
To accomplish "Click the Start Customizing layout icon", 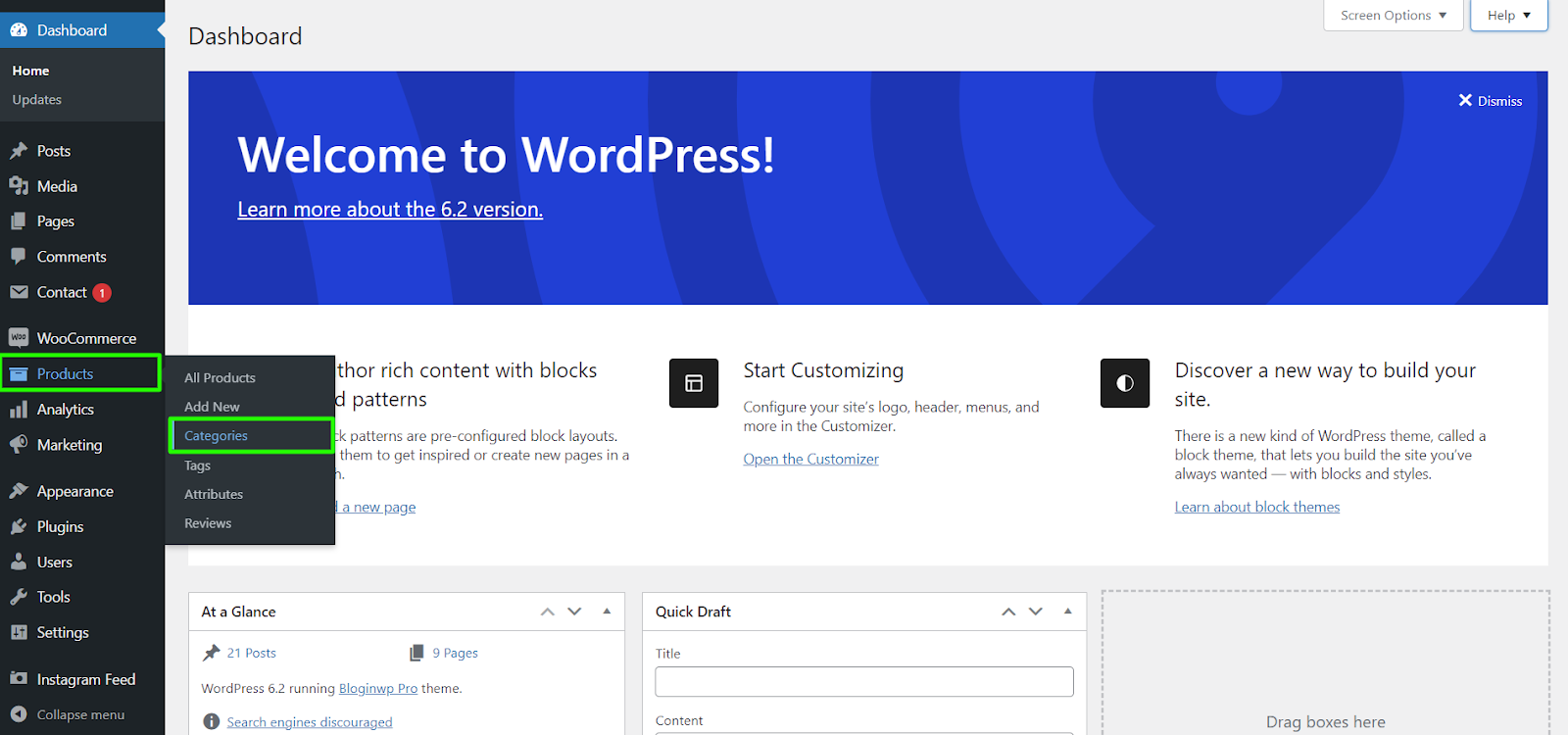I will (694, 383).
